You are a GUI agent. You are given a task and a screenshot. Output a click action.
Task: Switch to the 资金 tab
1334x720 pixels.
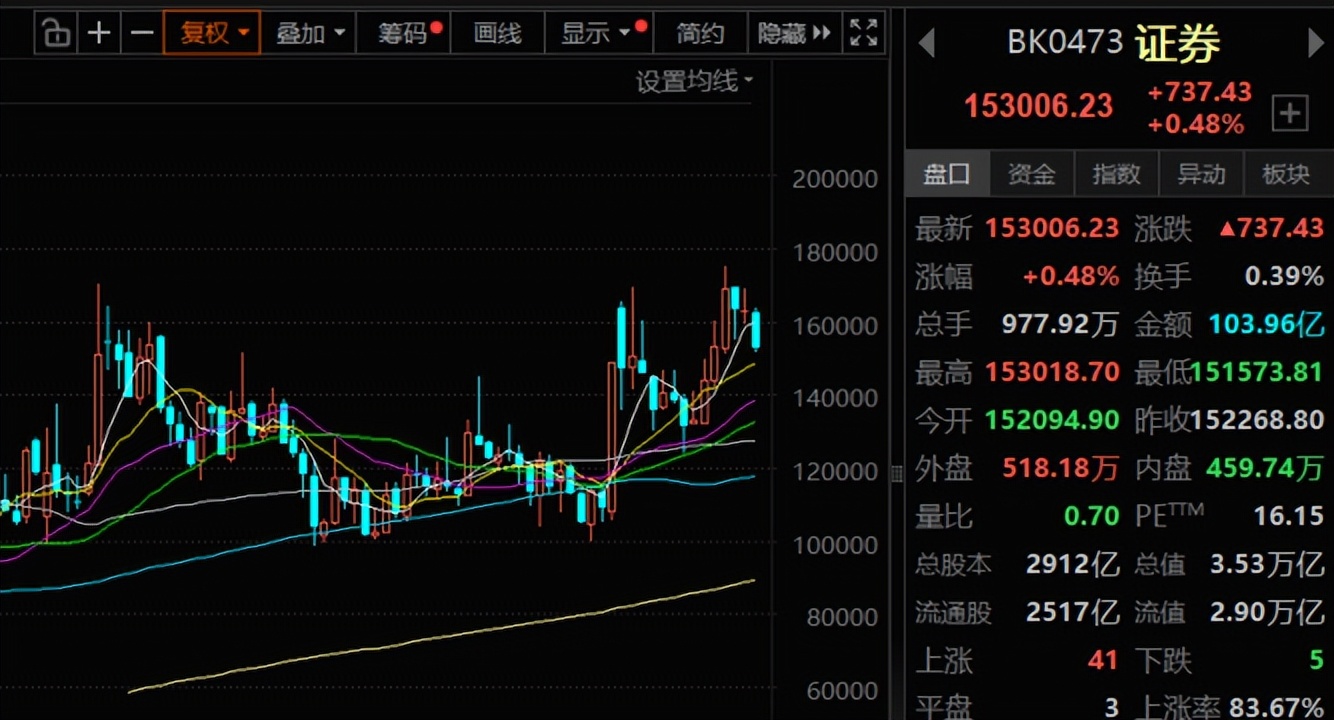click(1031, 174)
